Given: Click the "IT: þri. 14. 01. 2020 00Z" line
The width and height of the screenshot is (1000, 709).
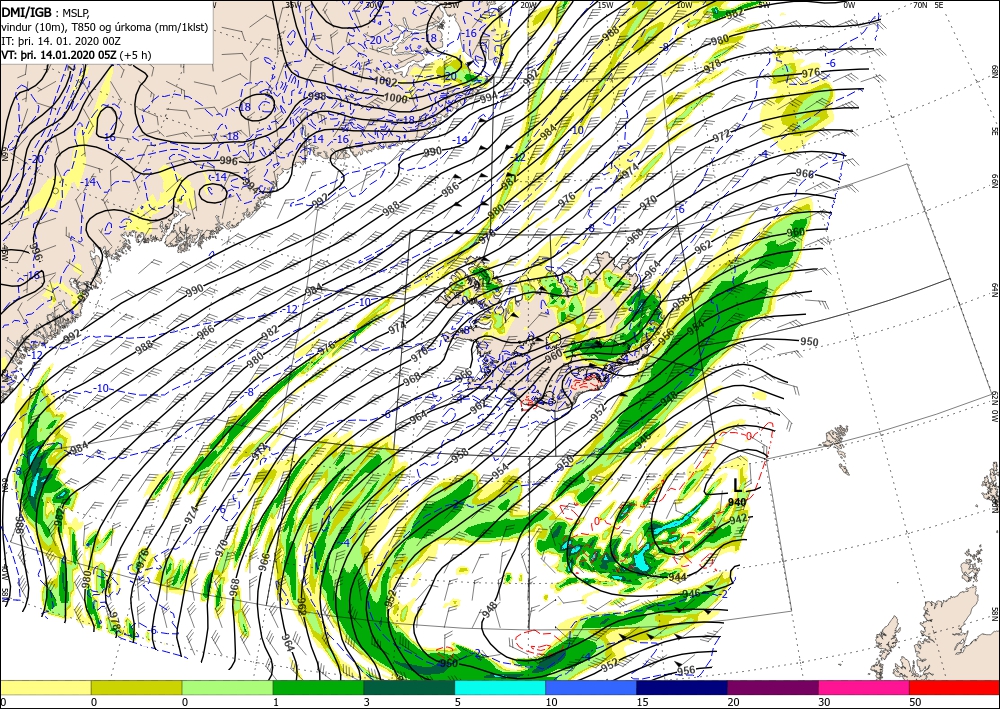Looking at the screenshot, I should (x=61, y=41).
